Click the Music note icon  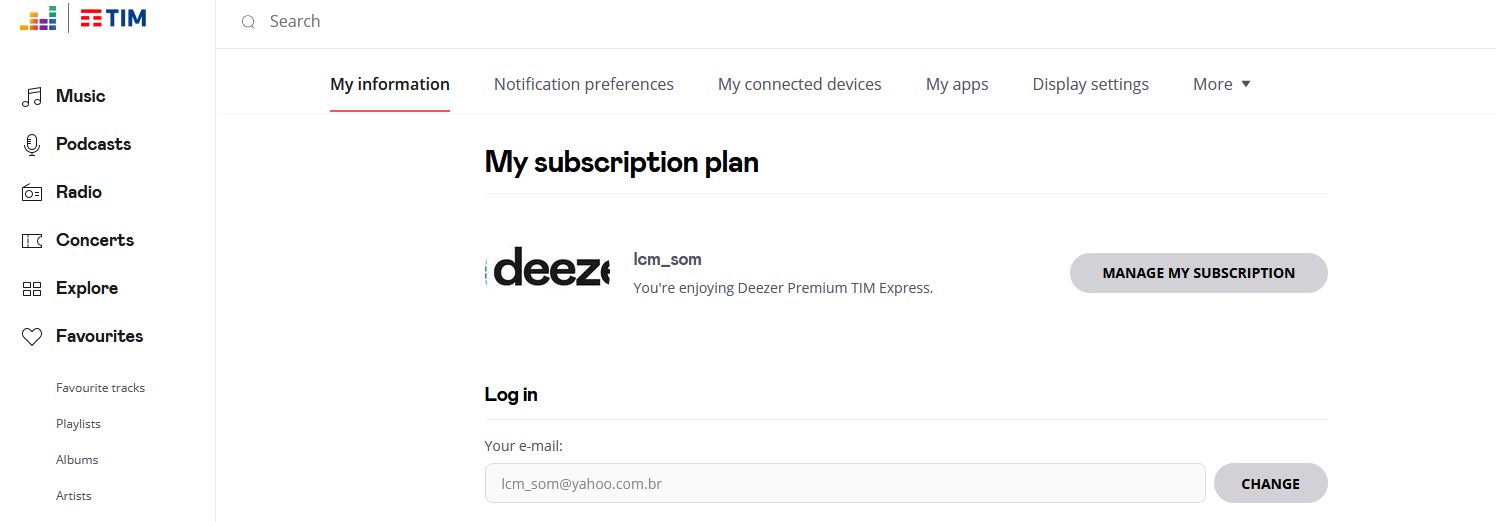32,97
